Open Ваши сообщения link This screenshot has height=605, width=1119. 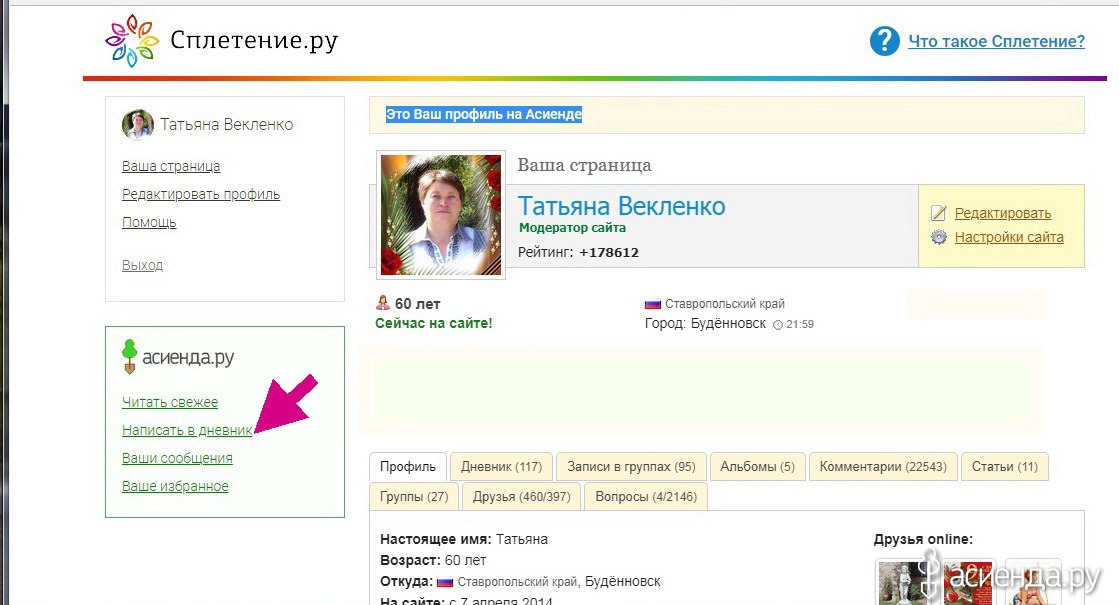coord(177,458)
